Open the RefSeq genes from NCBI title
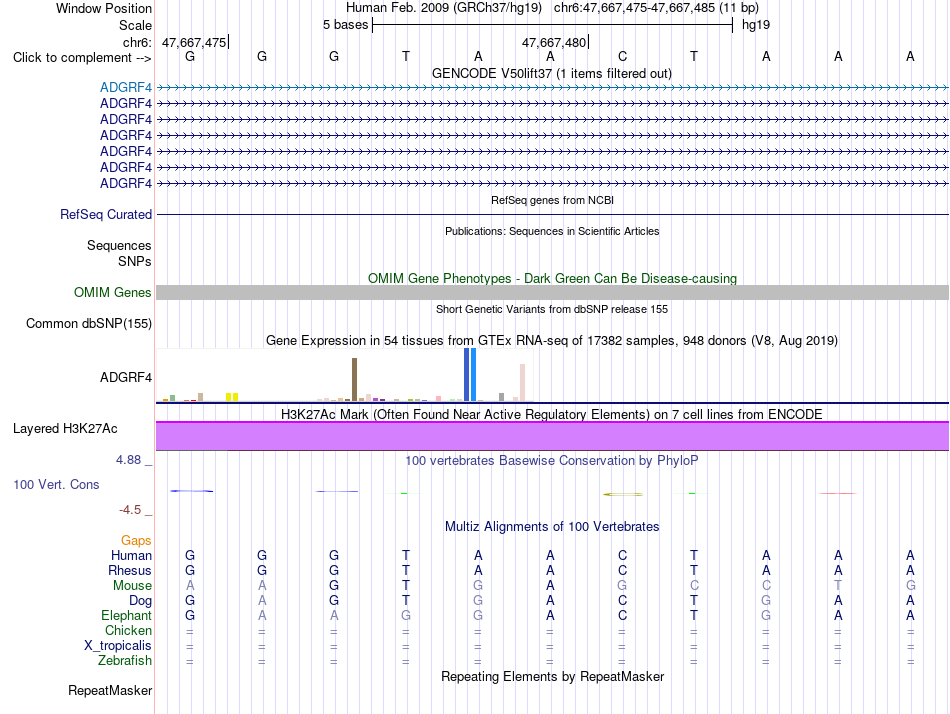 (553, 200)
